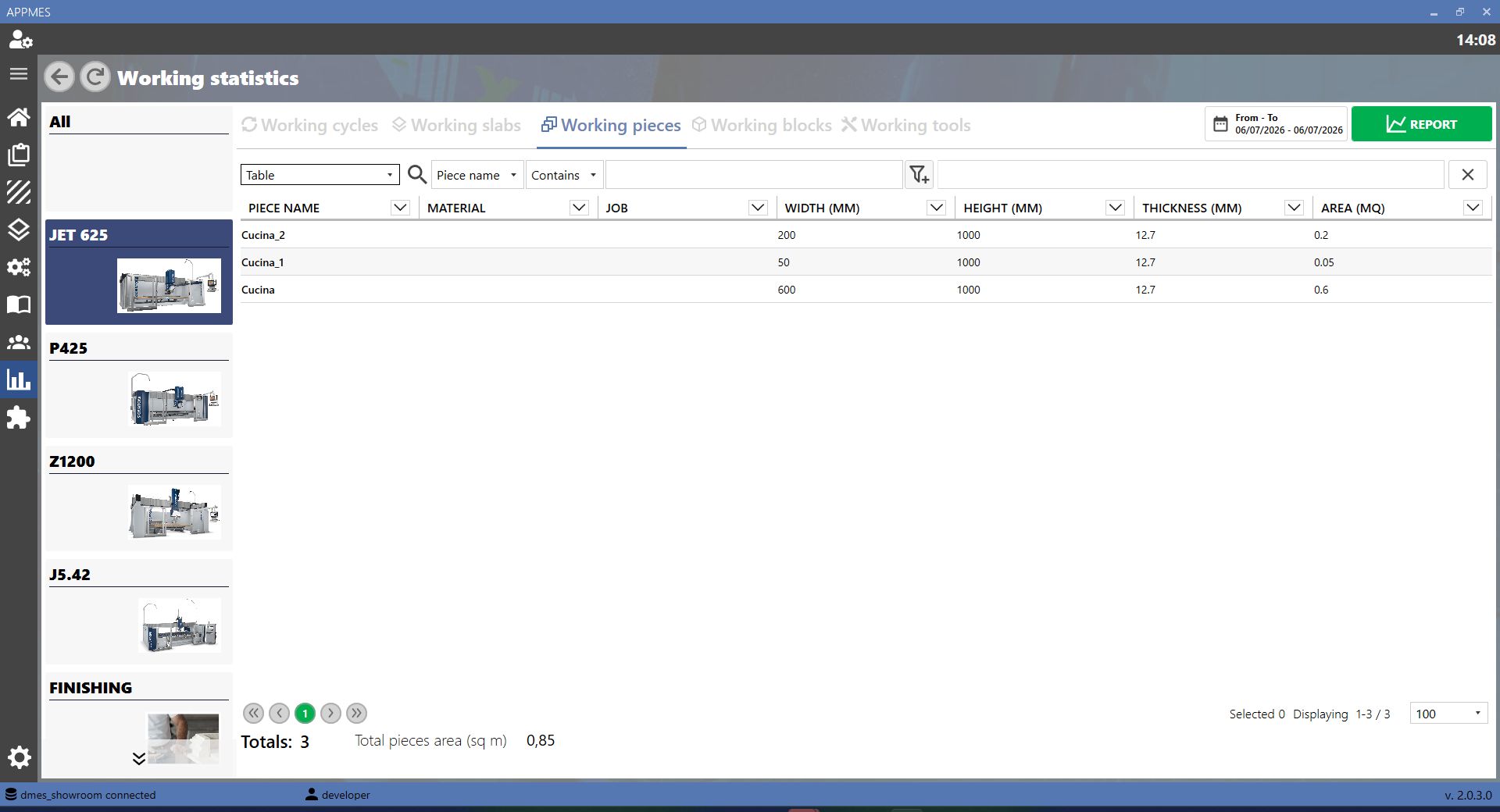Viewport: 1500px width, 812px height.
Task: Jump to the last page arrow
Action: 356,713
